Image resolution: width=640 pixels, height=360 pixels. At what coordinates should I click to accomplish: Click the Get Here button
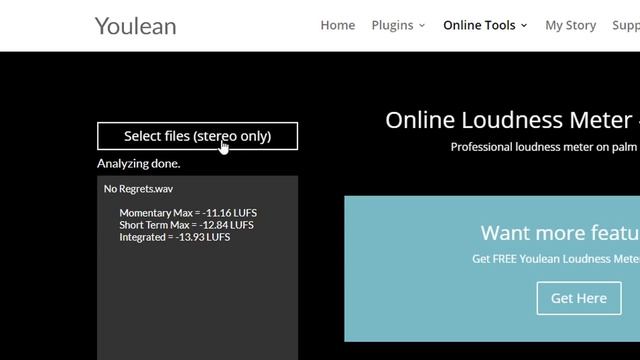[579, 298]
